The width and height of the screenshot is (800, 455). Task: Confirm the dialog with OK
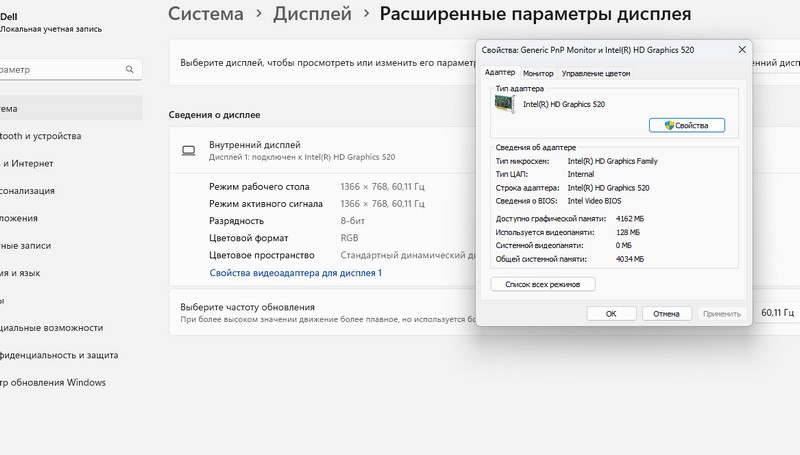click(611, 313)
